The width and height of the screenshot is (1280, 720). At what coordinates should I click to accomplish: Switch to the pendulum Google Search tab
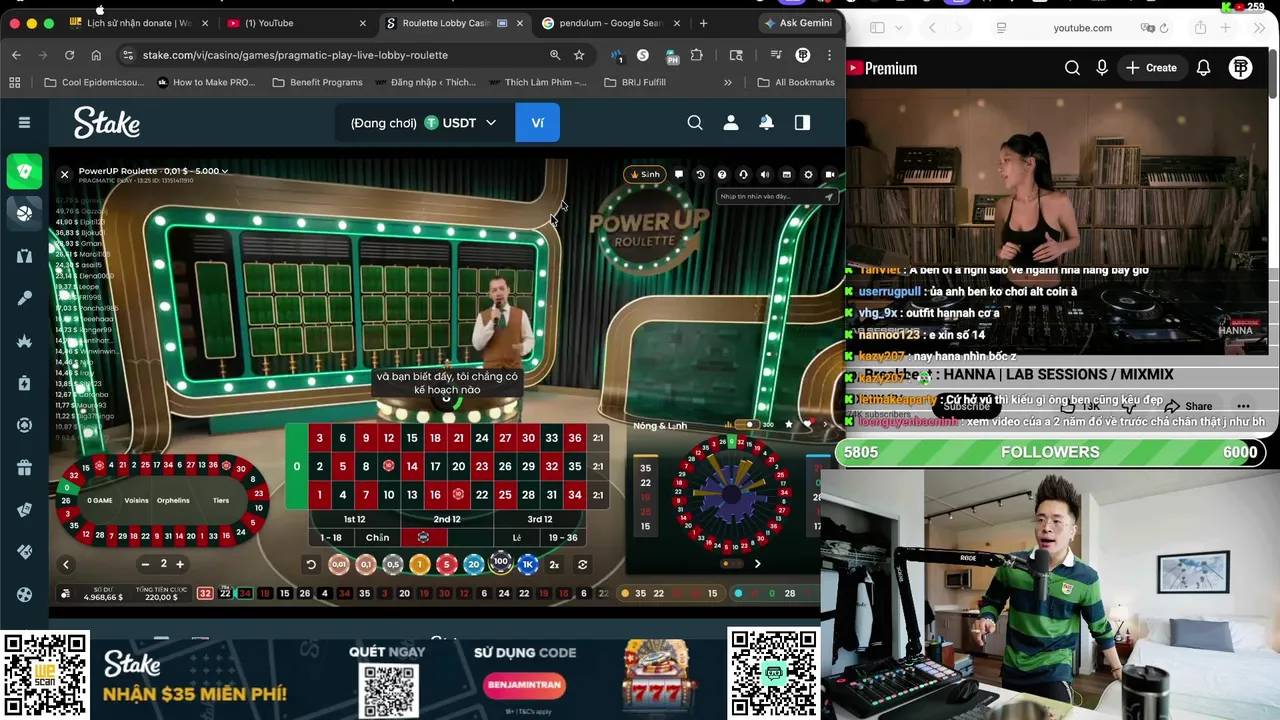(609, 23)
